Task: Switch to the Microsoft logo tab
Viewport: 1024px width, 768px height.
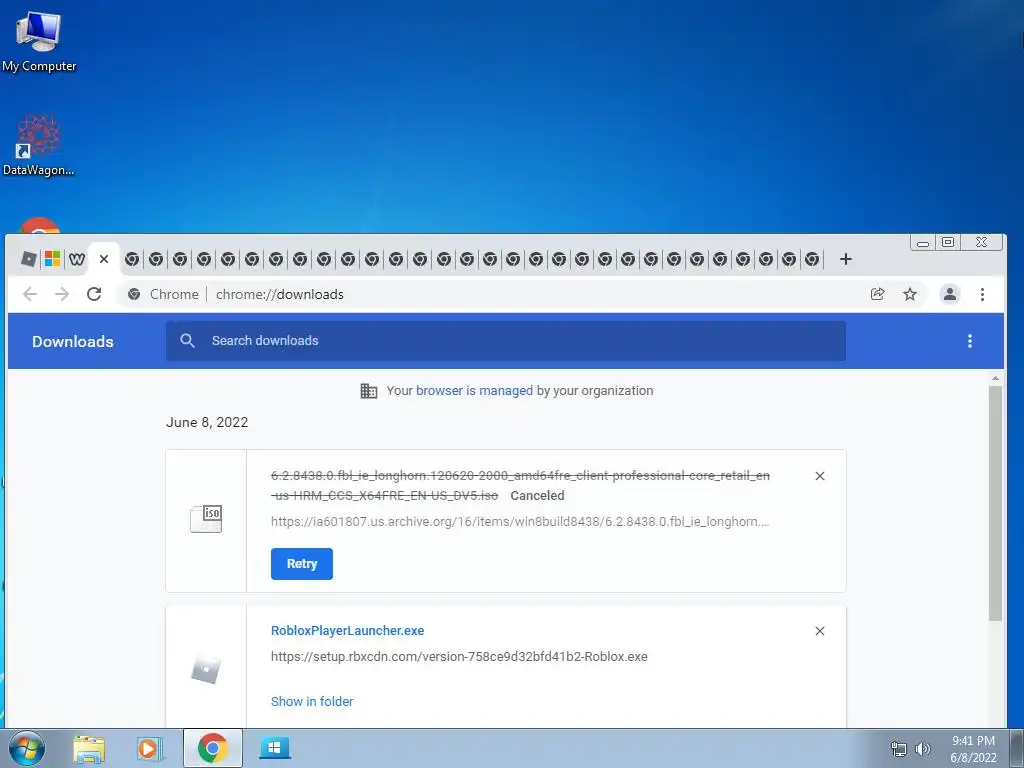Action: [x=52, y=259]
